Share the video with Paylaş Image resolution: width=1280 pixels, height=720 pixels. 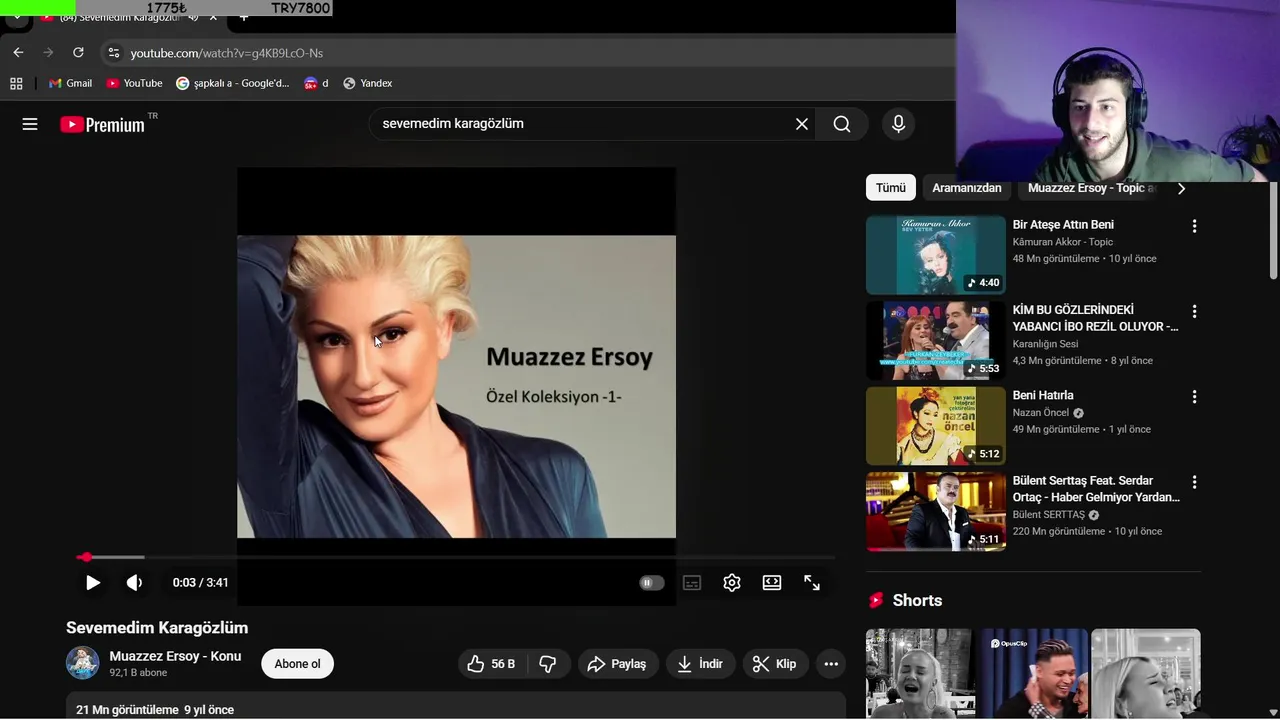617,664
